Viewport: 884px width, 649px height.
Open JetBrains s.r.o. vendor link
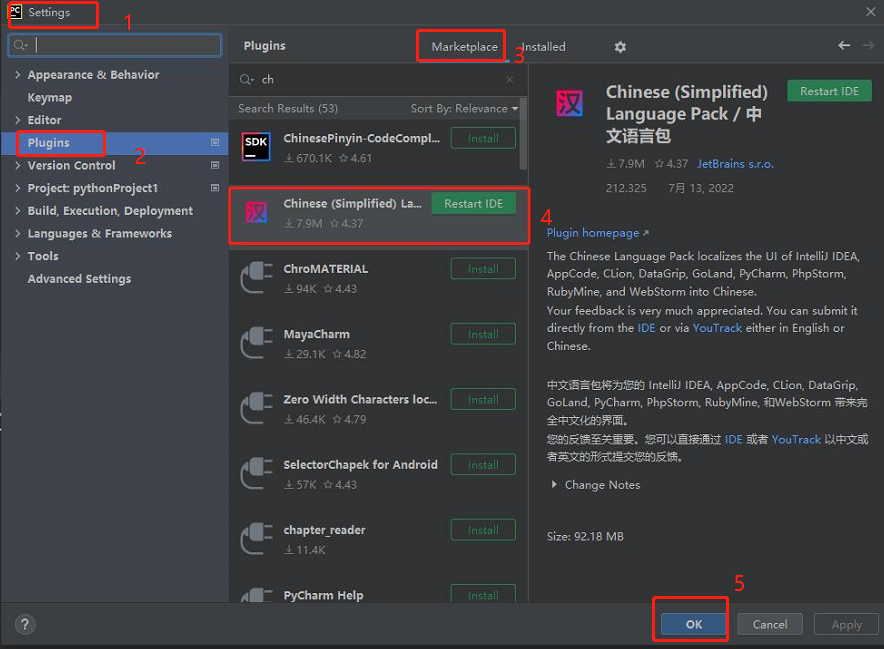[x=735, y=164]
